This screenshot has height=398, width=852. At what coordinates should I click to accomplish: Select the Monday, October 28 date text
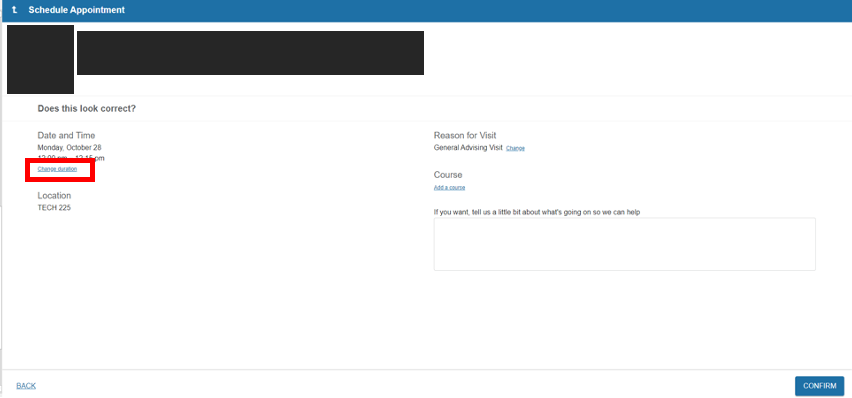click(x=70, y=147)
